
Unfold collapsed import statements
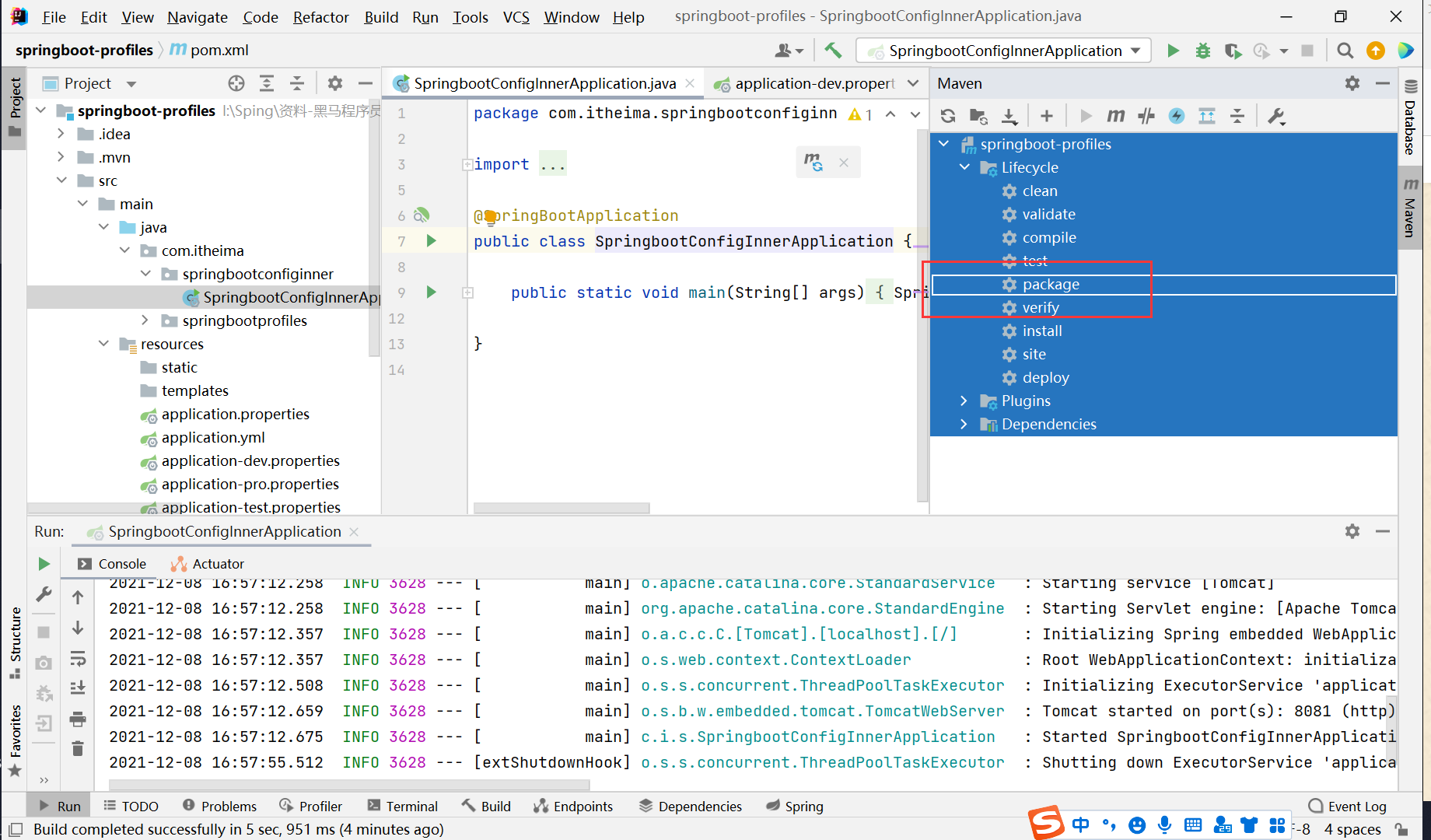(x=467, y=164)
